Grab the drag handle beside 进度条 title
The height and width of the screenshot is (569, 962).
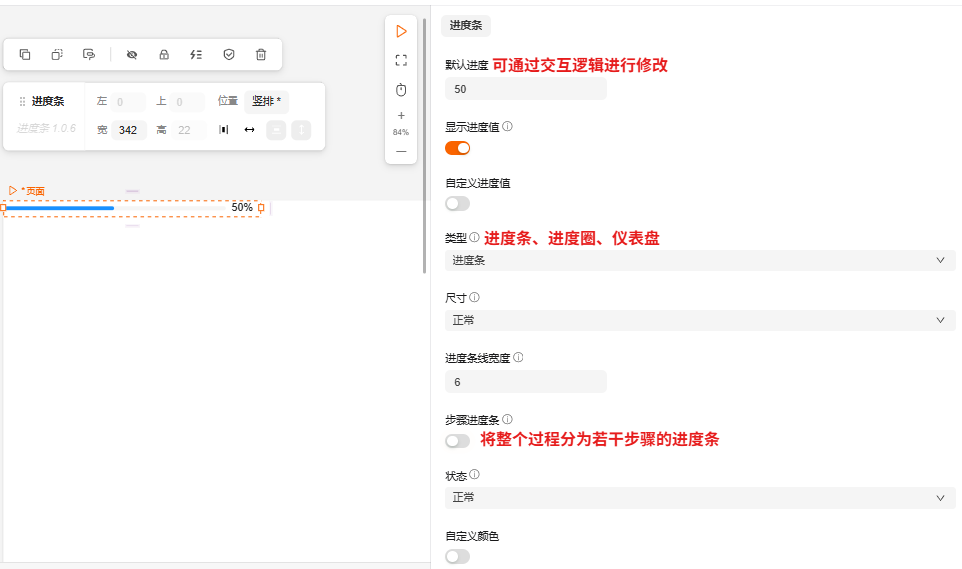(x=22, y=101)
